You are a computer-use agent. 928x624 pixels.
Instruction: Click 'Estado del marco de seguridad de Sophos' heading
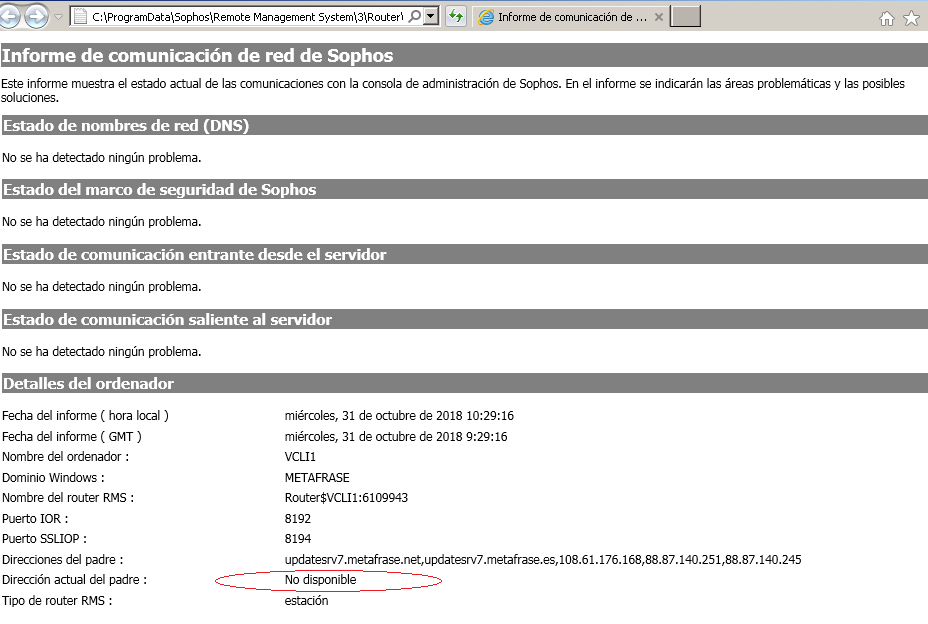pos(160,189)
